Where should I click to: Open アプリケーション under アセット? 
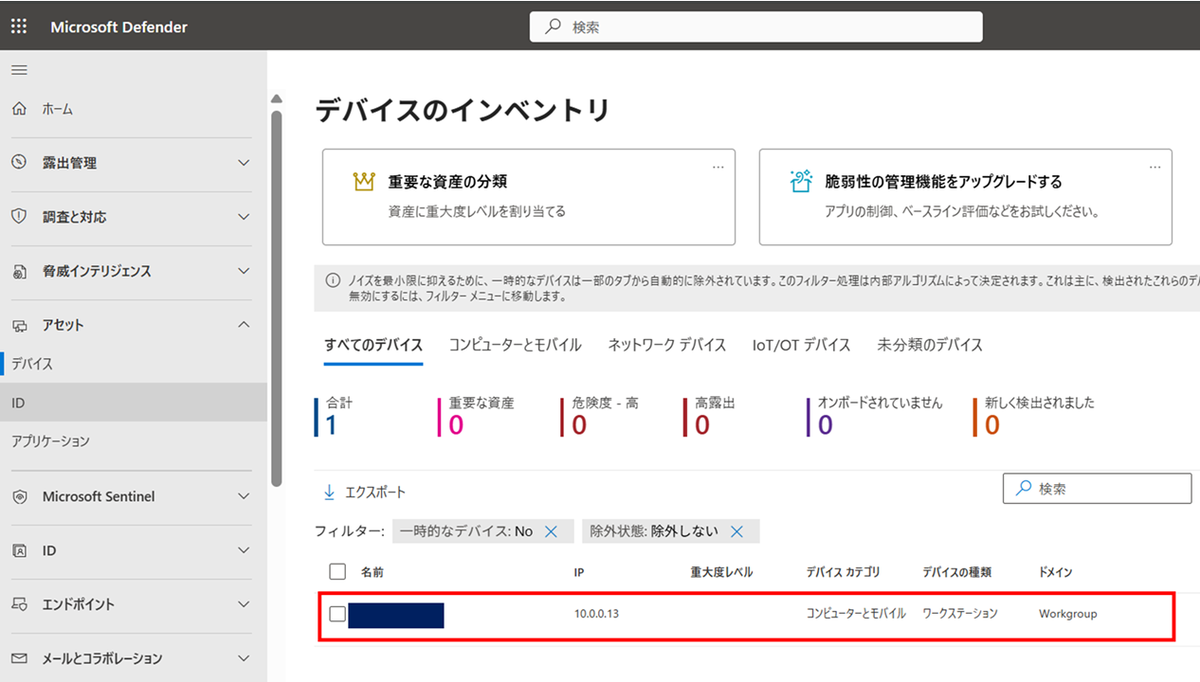tap(134, 441)
